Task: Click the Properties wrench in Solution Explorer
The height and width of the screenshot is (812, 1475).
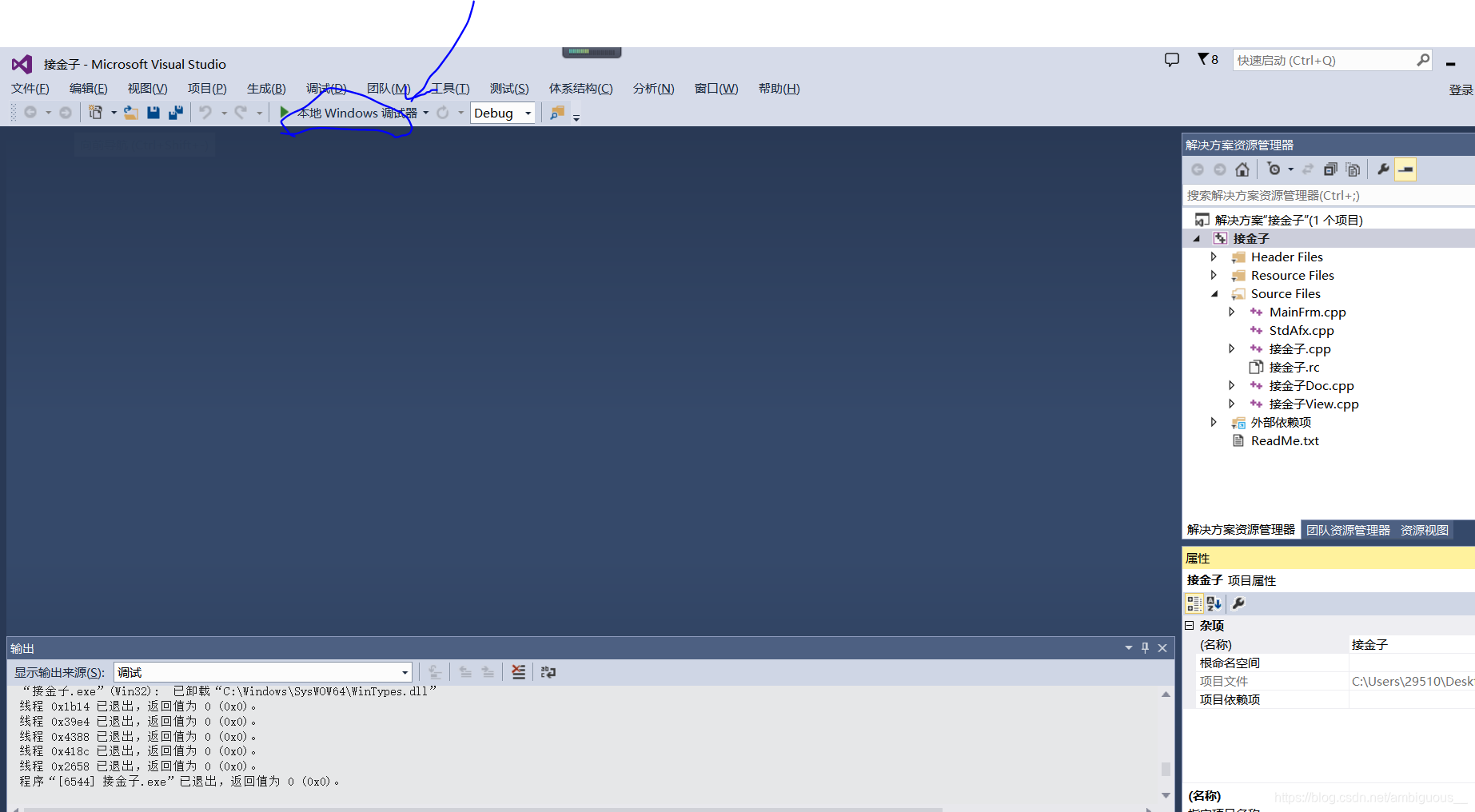Action: coord(1383,169)
